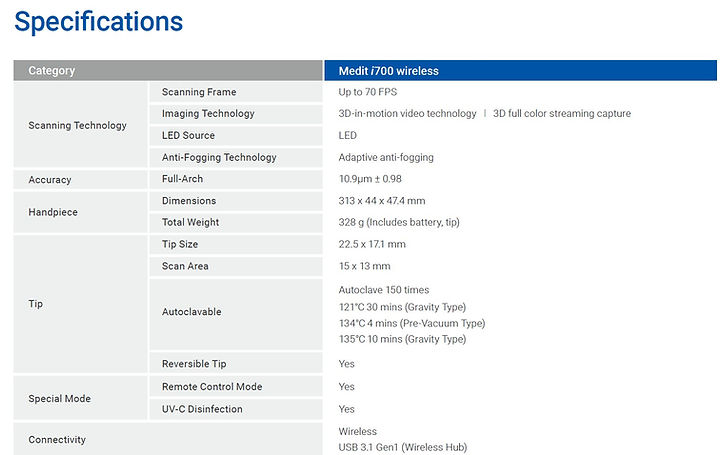Select Yes value for Remote Control Mode
Image resolution: width=720 pixels, height=455 pixels.
tap(347, 387)
